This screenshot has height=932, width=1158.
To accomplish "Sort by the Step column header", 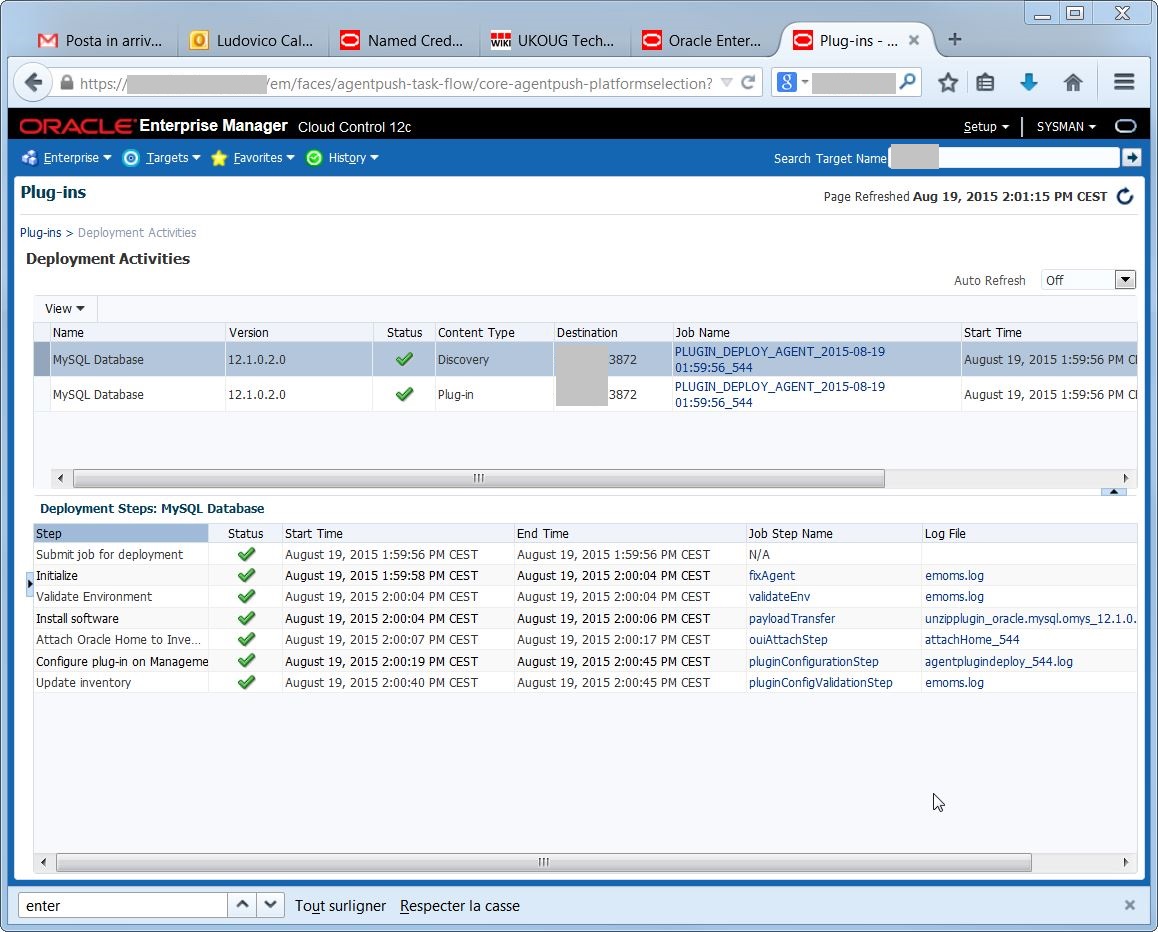I will (x=121, y=533).
